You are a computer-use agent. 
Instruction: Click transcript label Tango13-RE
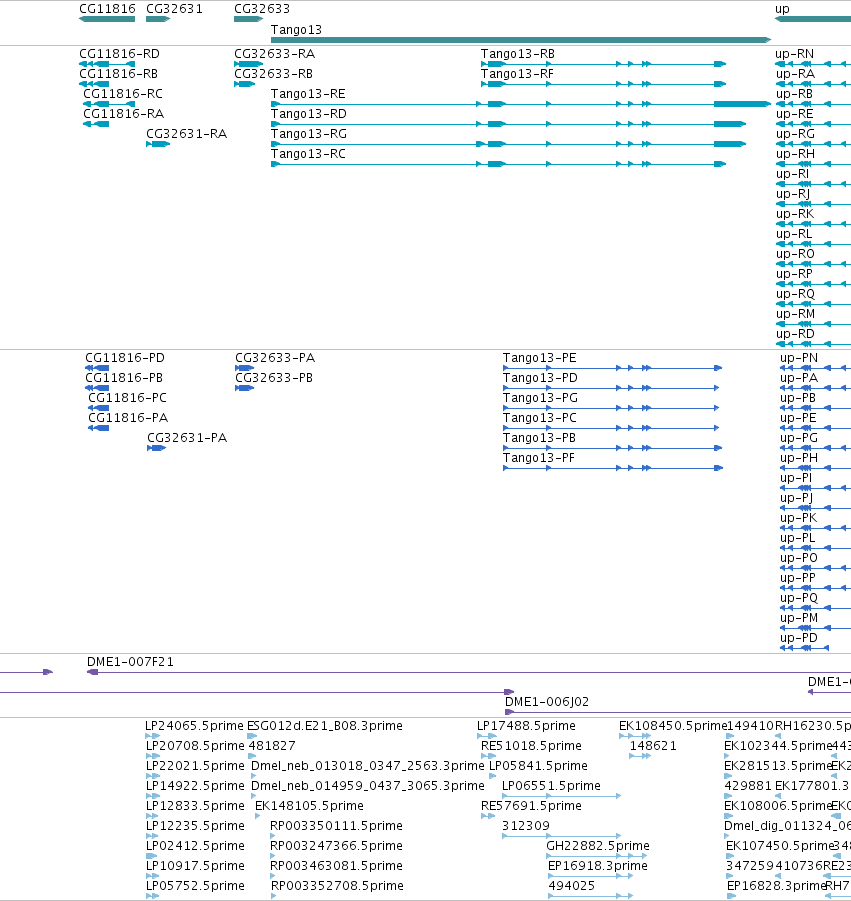coord(308,94)
